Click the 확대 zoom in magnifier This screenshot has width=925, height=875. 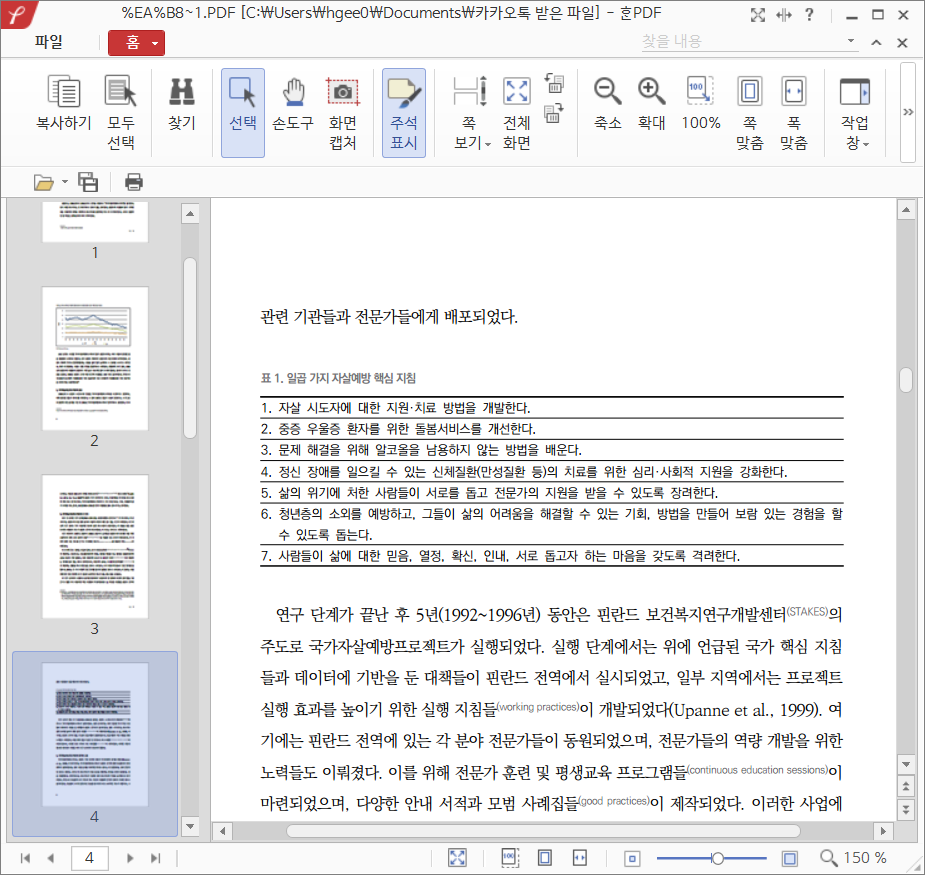[652, 105]
